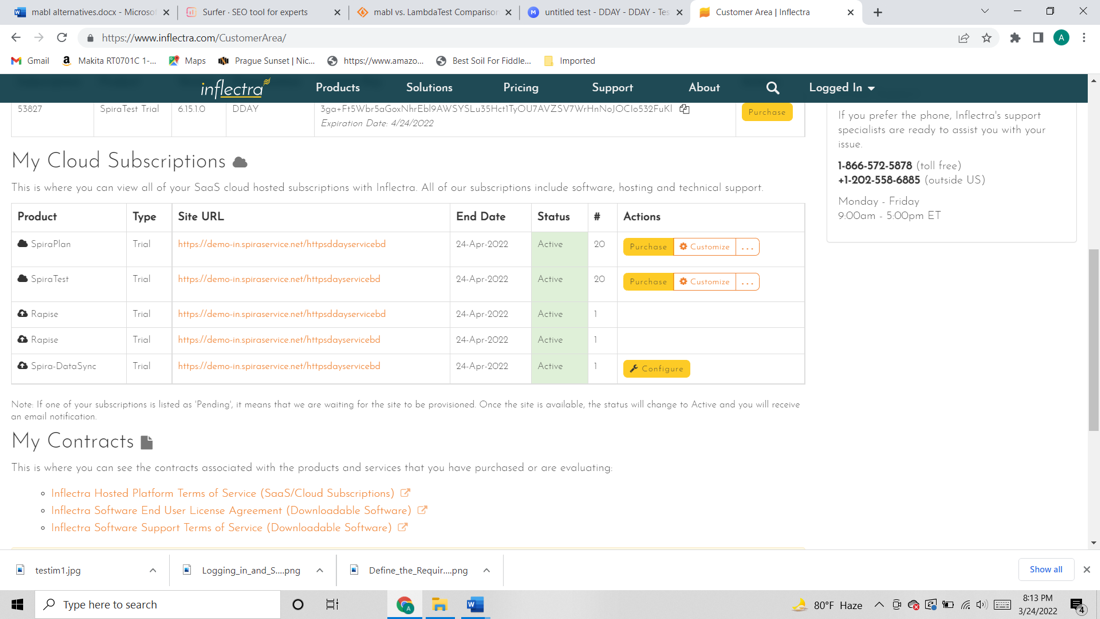Viewport: 1100px width, 619px height.
Task: Bookmark this page with the star icon
Action: (986, 38)
